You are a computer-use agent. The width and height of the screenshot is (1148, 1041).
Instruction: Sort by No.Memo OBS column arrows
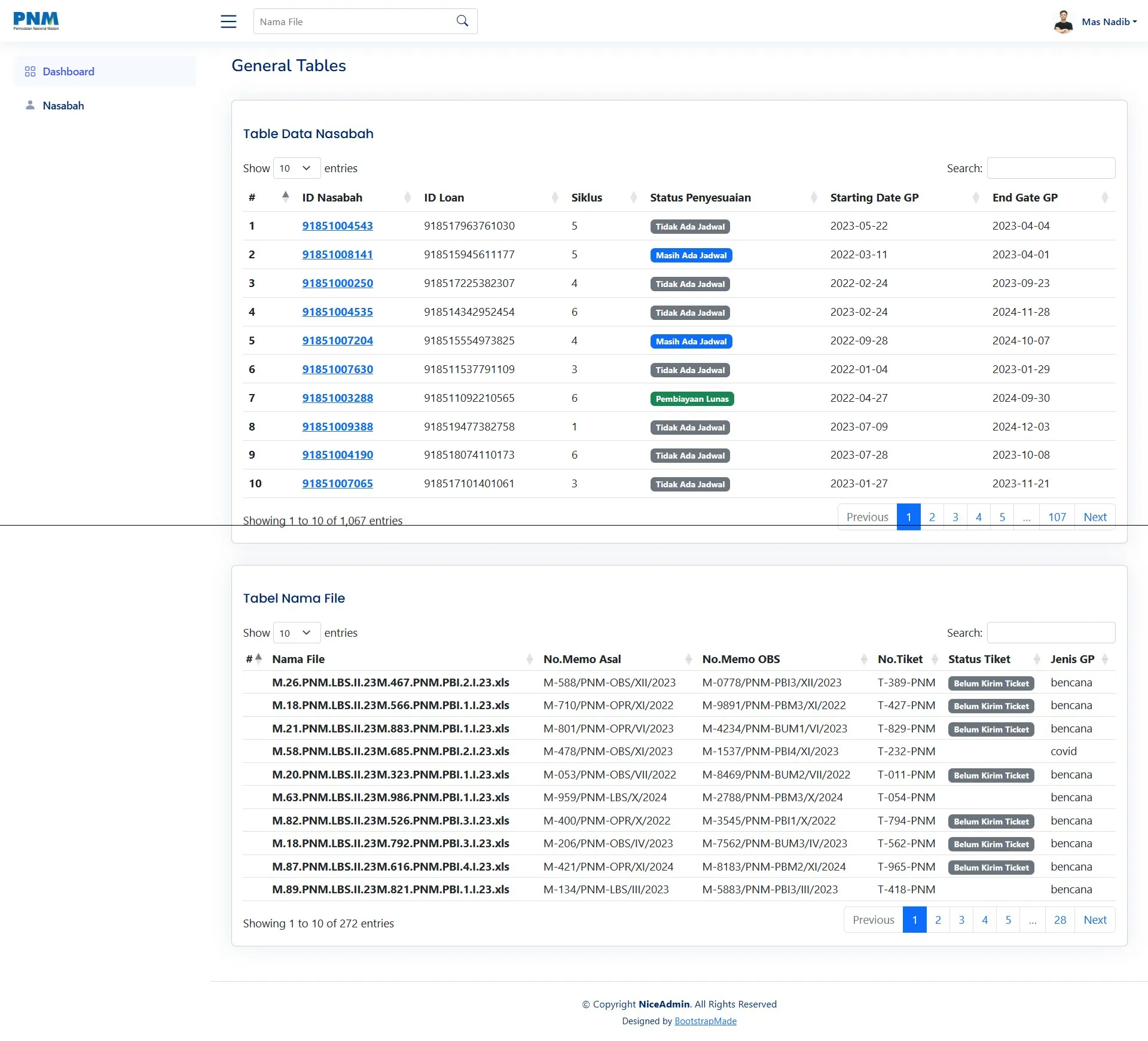point(864,659)
